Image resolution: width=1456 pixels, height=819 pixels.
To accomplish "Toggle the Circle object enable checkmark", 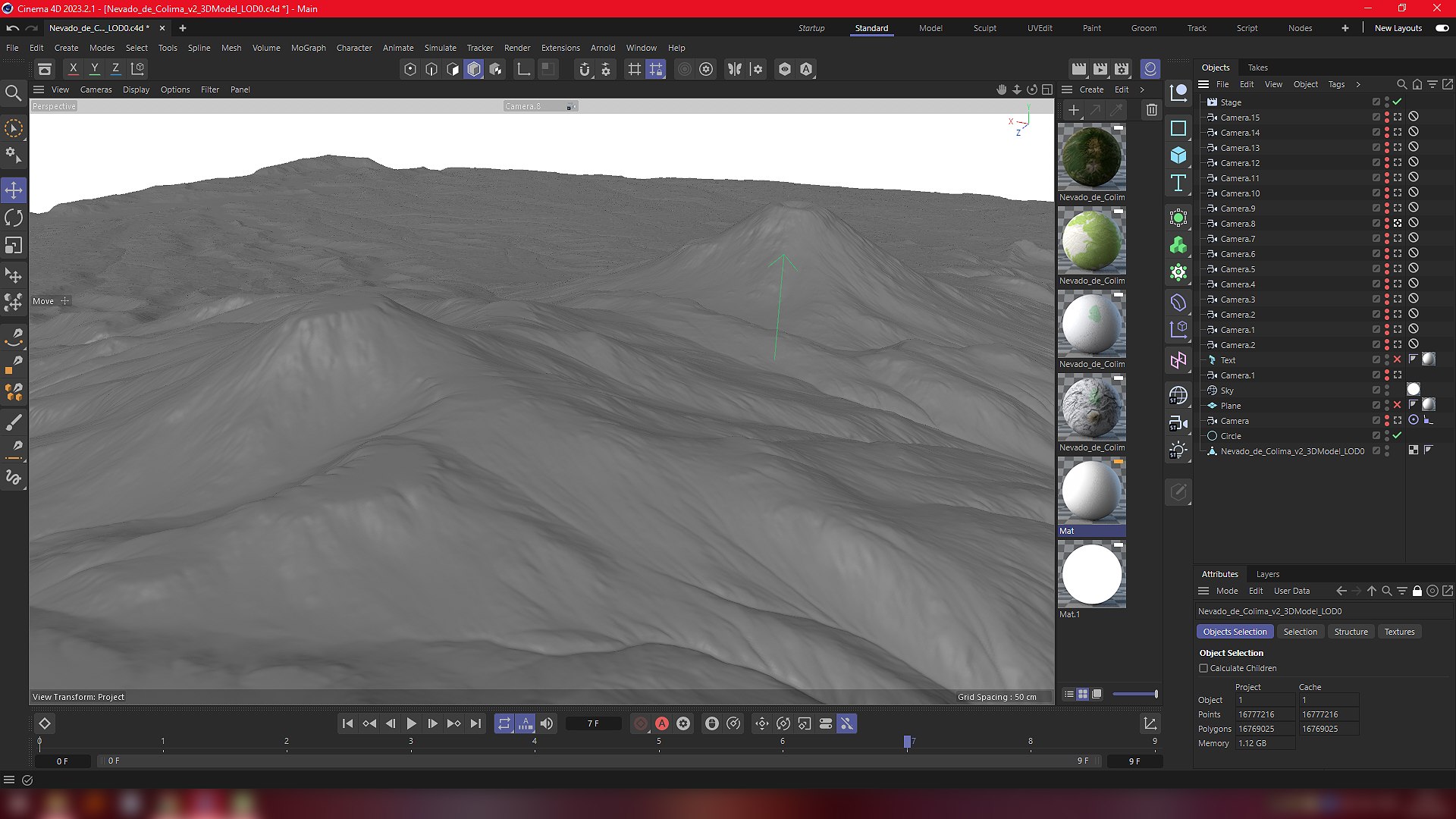I will tap(1398, 436).
